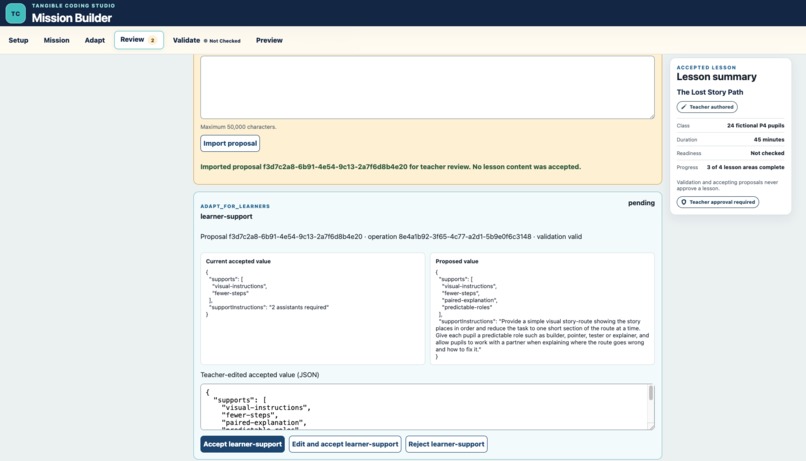
Task: Click the TC logo icon
Action: tap(15, 13)
